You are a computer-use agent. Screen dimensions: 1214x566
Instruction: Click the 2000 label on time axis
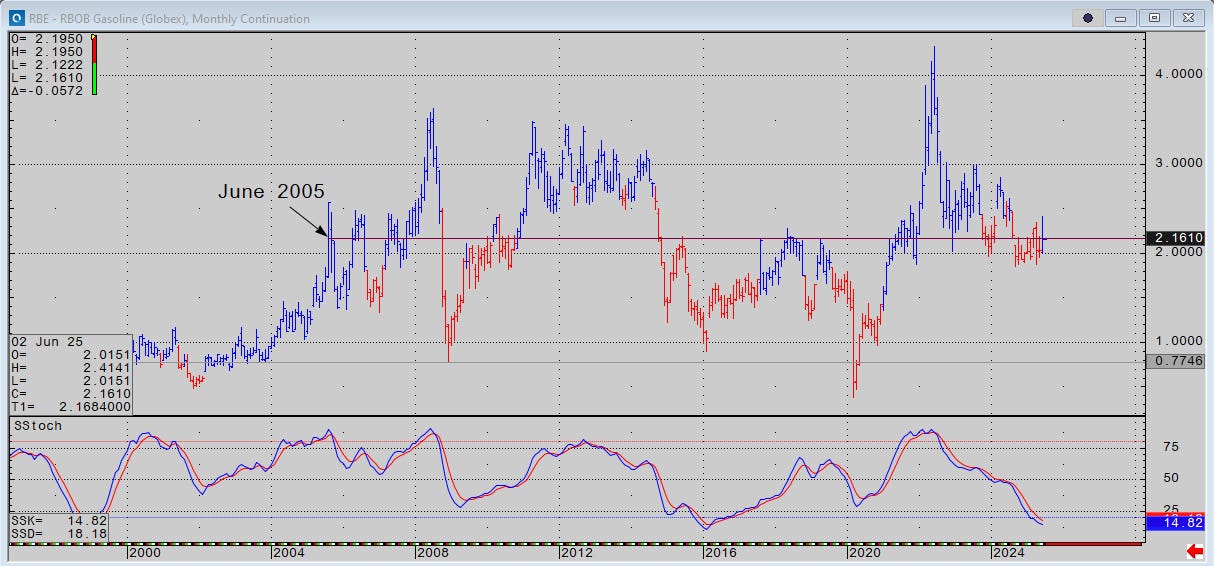[143, 552]
